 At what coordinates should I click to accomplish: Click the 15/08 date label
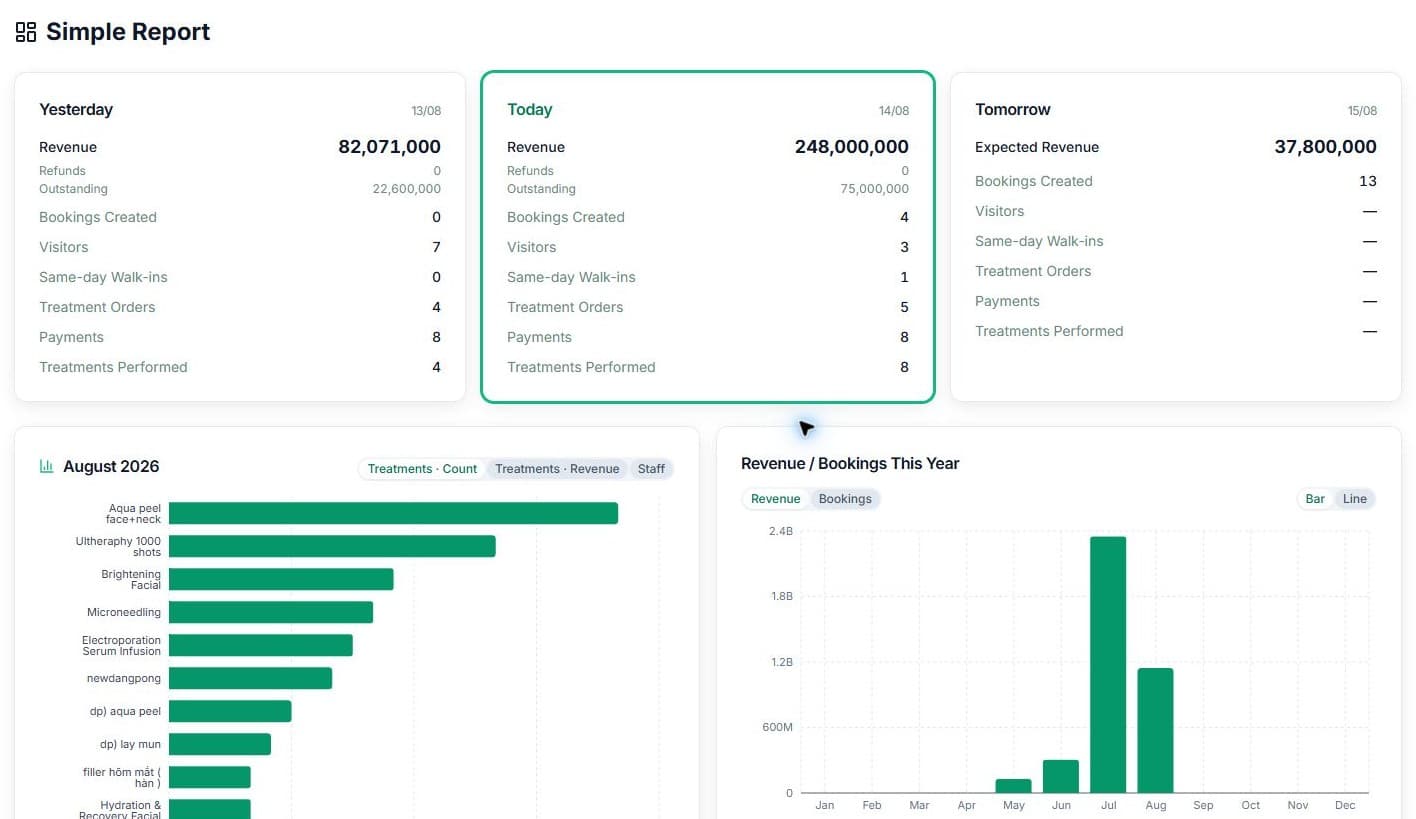tap(1362, 111)
